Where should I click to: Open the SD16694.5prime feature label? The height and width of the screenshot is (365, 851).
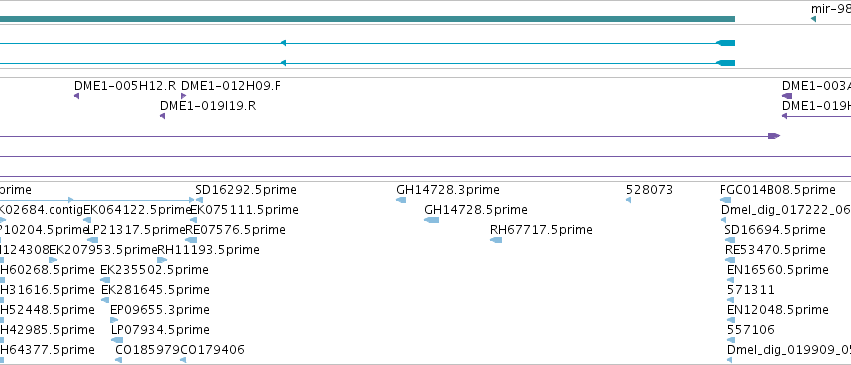(x=775, y=230)
